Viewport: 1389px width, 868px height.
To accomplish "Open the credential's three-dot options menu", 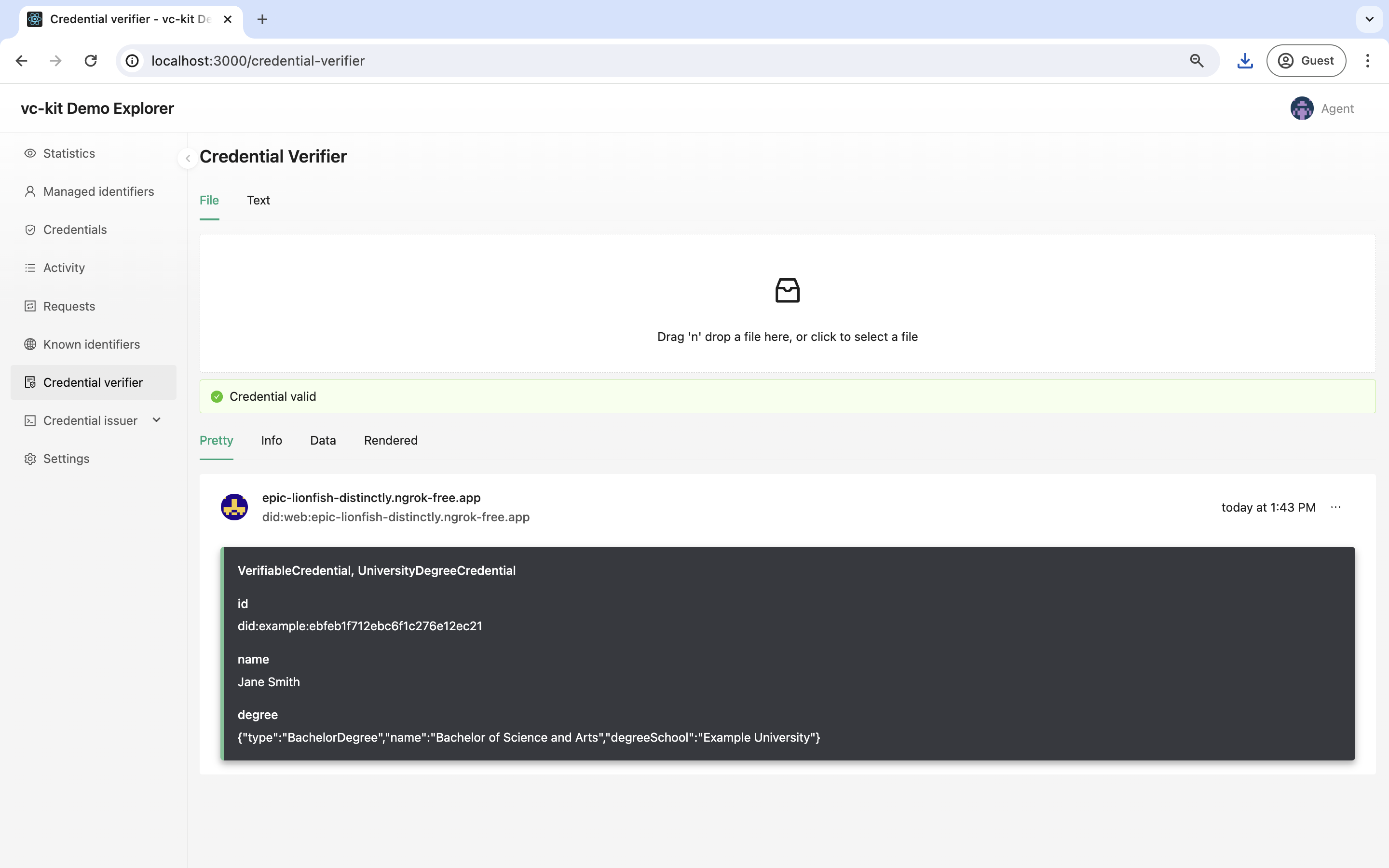I will coord(1335,507).
